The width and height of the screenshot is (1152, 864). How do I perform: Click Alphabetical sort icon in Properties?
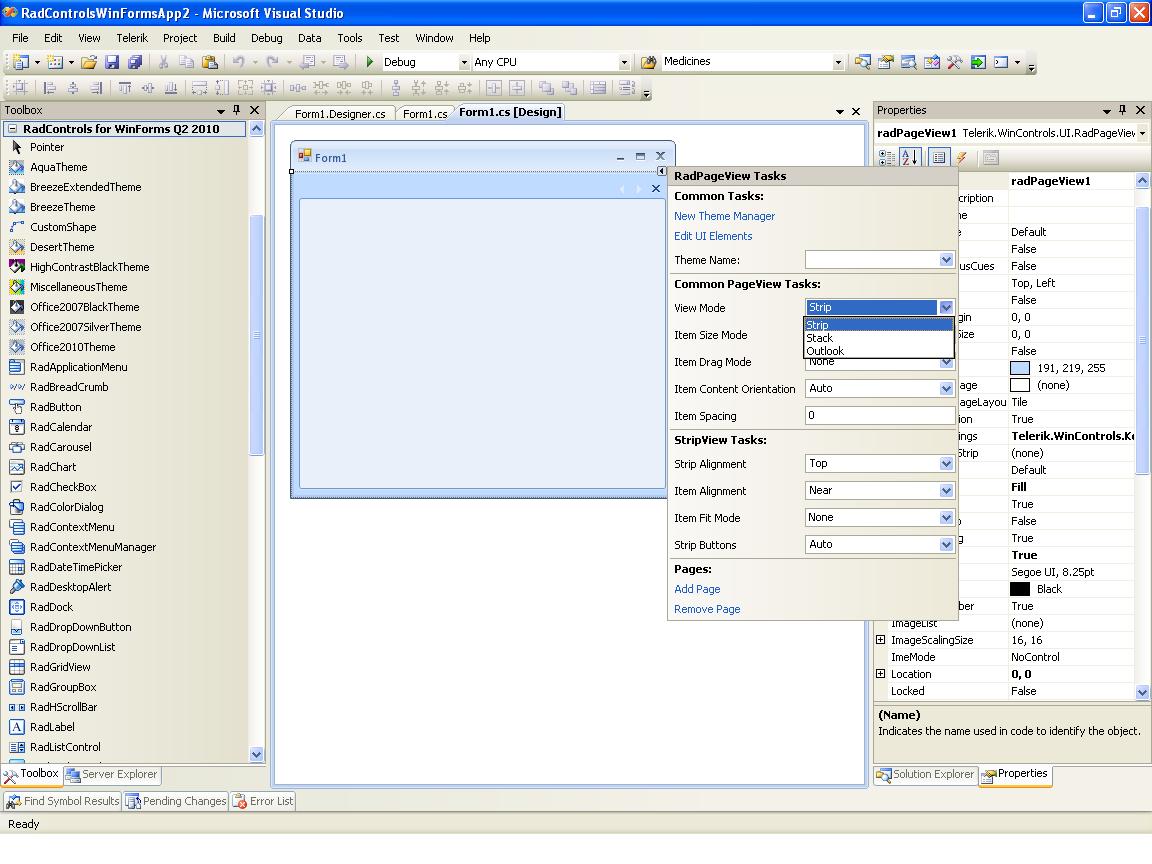[x=910, y=158]
